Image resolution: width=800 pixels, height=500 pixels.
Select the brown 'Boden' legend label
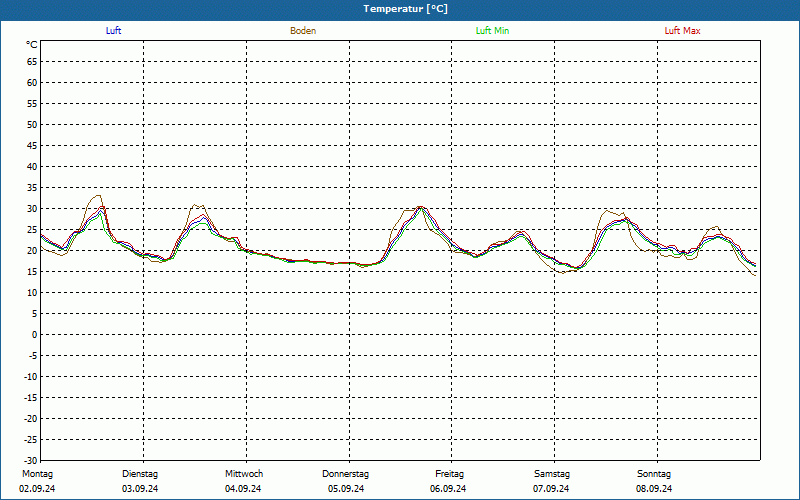(303, 31)
